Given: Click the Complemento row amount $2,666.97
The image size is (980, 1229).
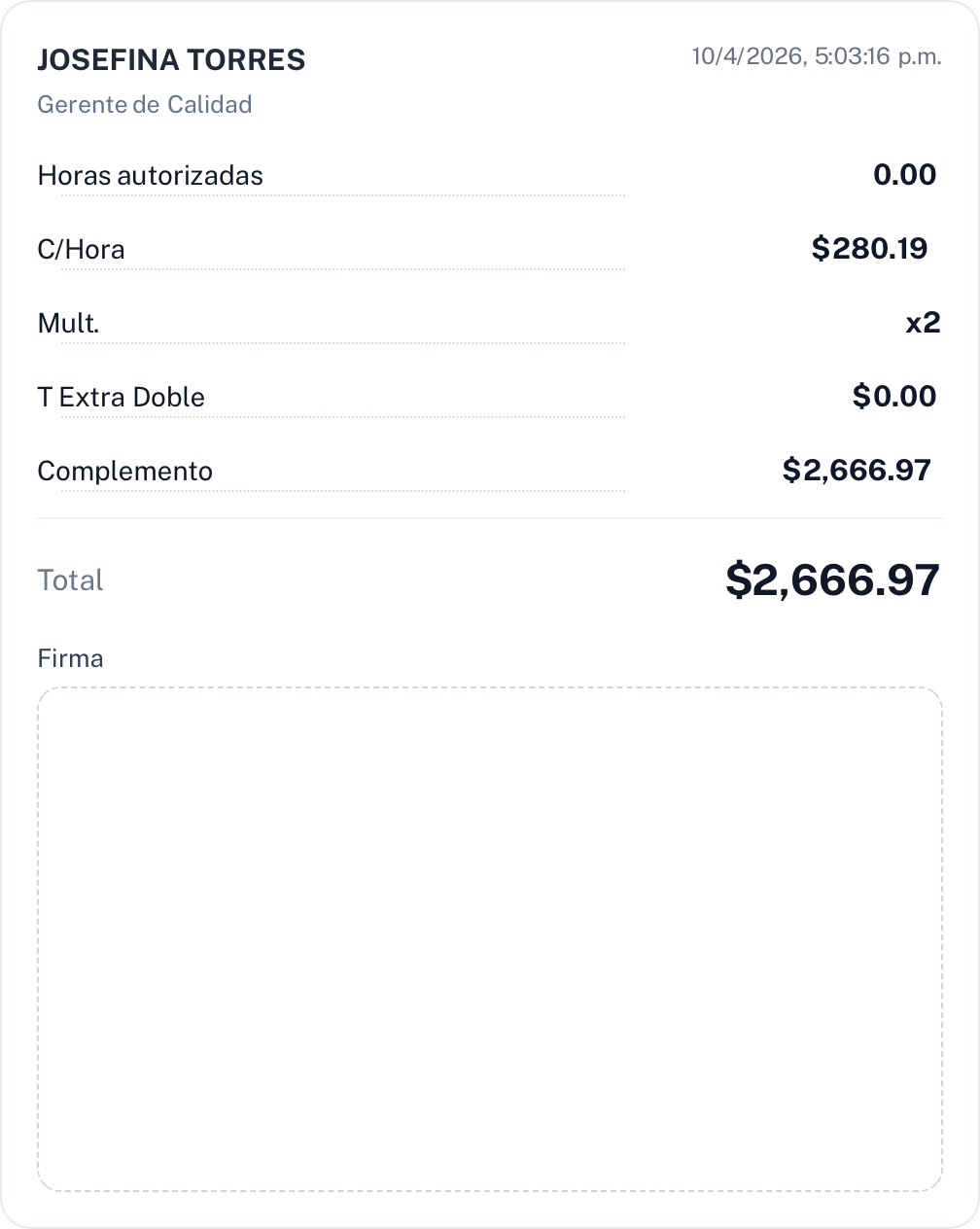Looking at the screenshot, I should [x=857, y=471].
